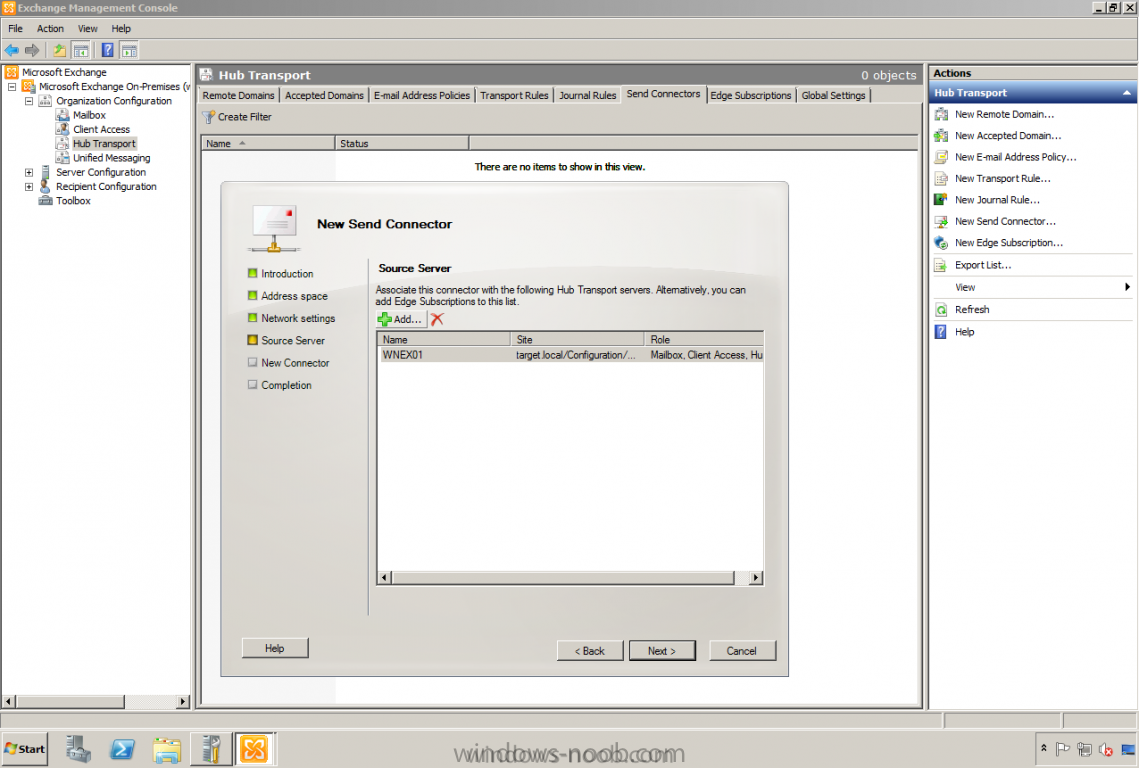Screen dimensions: 1139x768
Task: Switch to the Global Settings tab
Action: point(833,95)
